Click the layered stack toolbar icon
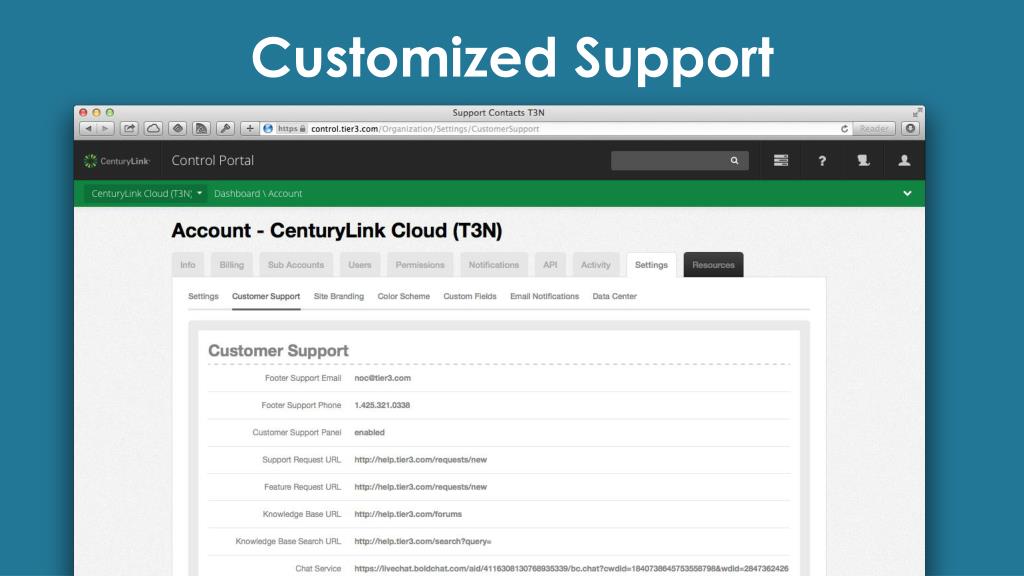Image resolution: width=1024 pixels, height=576 pixels. point(178,129)
